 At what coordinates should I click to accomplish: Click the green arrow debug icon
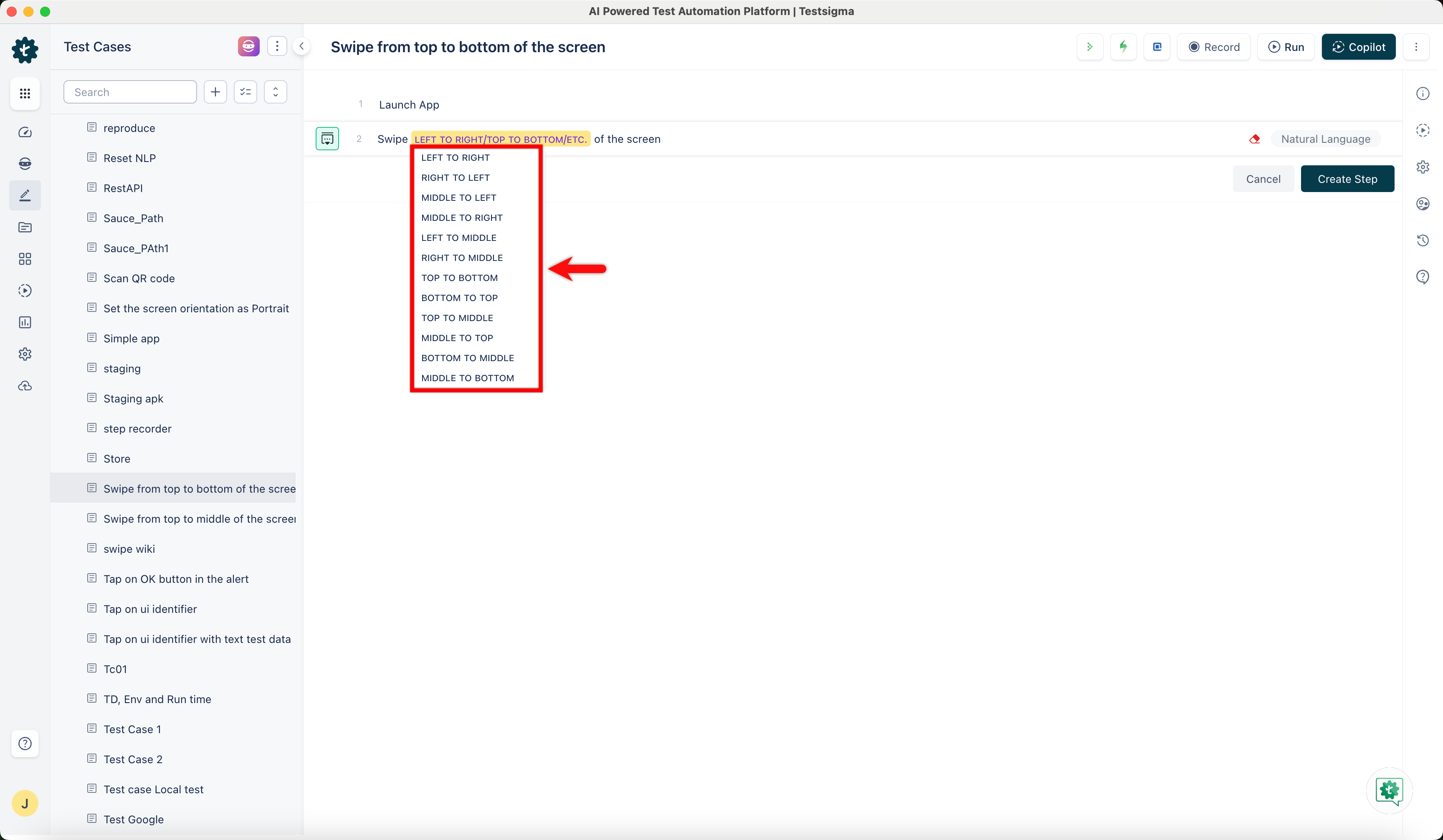1090,47
